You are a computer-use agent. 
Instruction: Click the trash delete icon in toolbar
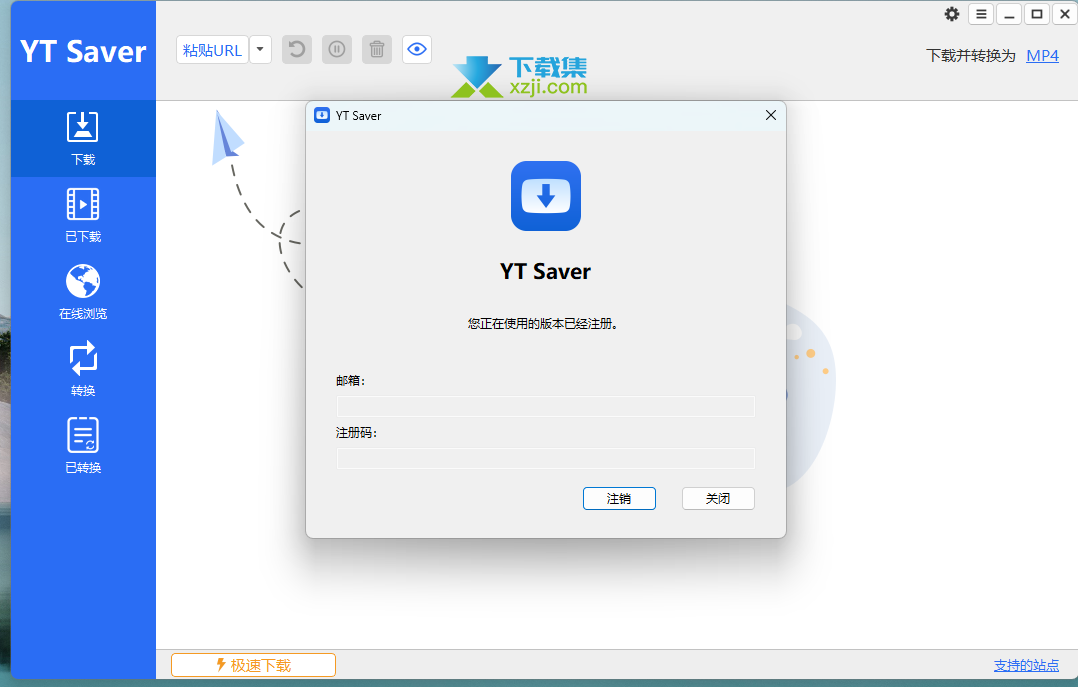tap(377, 50)
